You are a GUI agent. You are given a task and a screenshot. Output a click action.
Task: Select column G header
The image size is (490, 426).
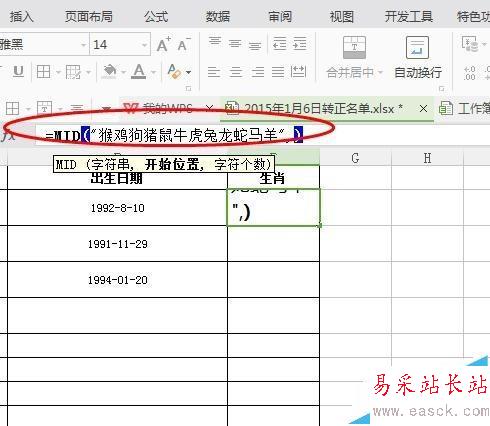355,158
